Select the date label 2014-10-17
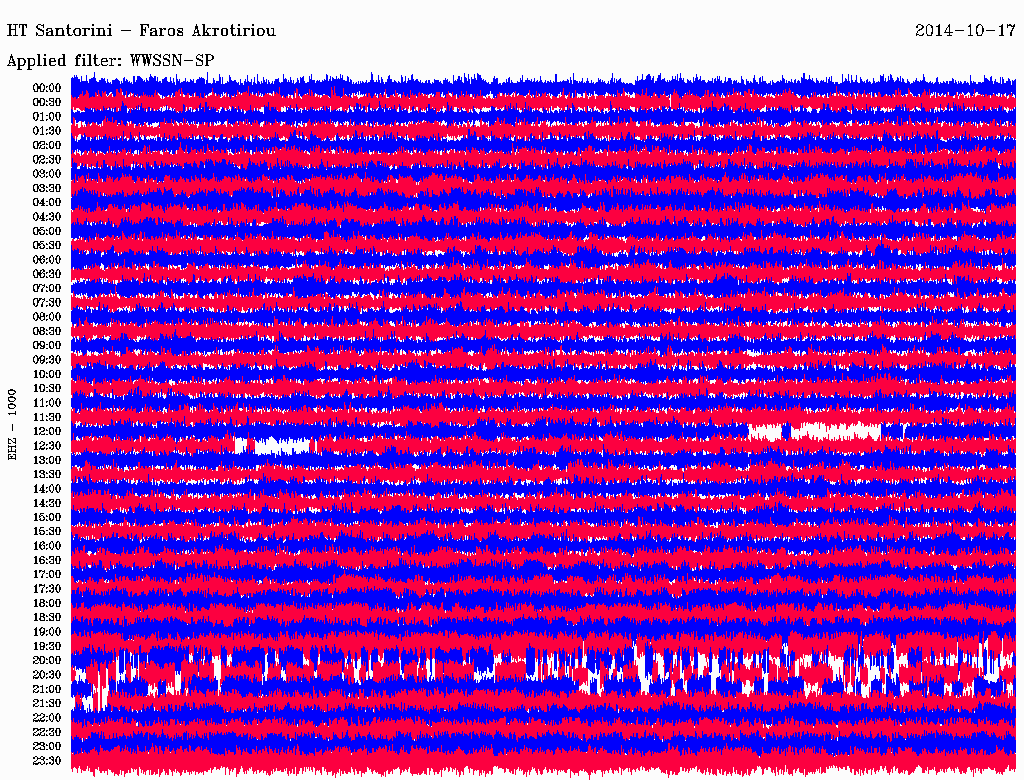The width and height of the screenshot is (1024, 780). click(x=965, y=31)
